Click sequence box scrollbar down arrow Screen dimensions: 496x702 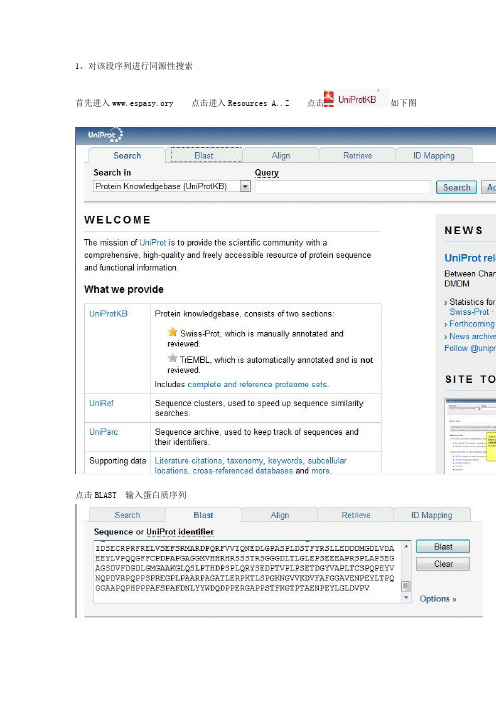click(x=406, y=598)
